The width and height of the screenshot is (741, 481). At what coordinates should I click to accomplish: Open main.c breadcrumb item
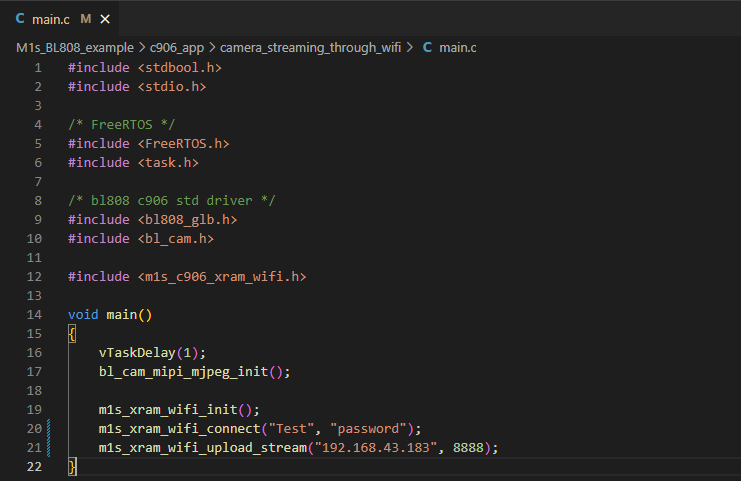457,48
